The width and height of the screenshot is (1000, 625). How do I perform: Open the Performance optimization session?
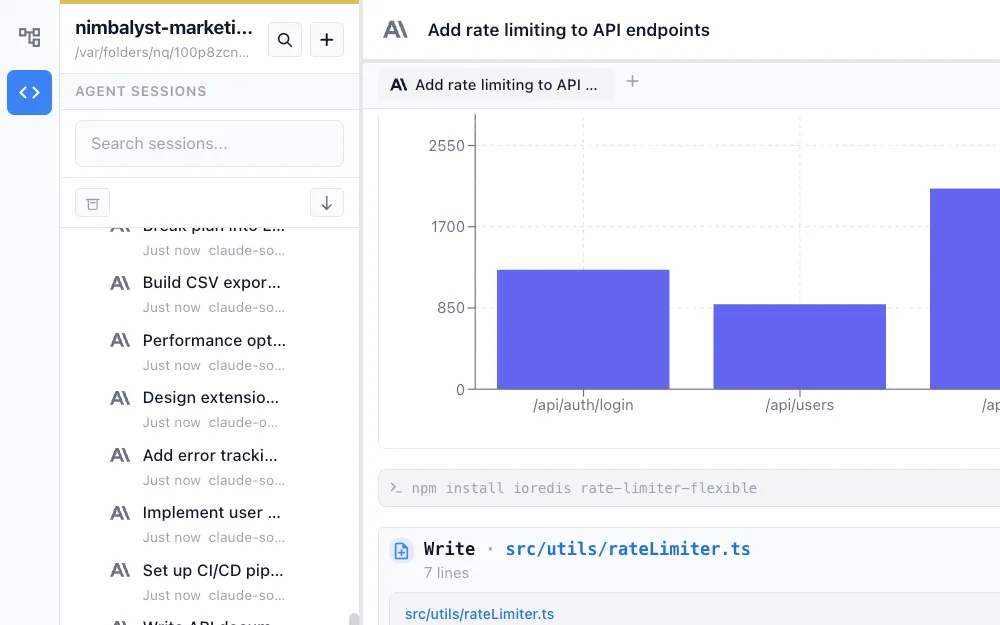[212, 341]
